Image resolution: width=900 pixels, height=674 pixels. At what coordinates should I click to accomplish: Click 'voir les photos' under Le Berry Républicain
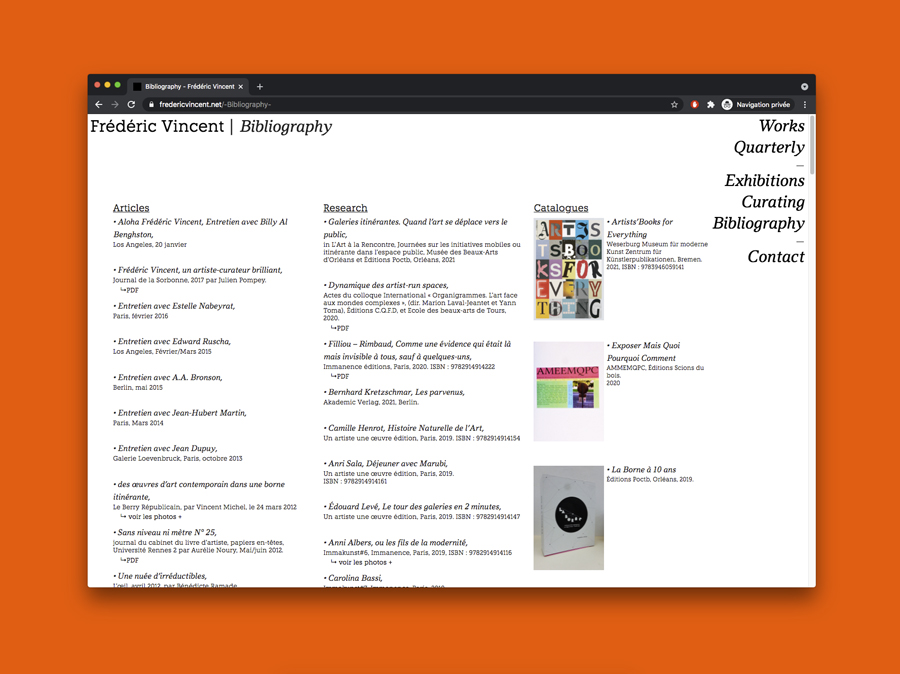(151, 517)
